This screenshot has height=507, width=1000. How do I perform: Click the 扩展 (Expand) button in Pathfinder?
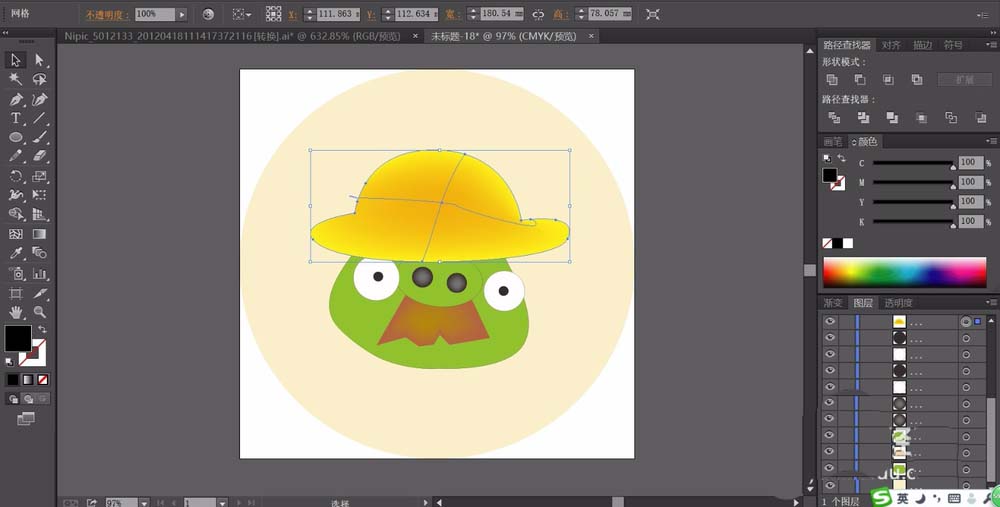[964, 80]
